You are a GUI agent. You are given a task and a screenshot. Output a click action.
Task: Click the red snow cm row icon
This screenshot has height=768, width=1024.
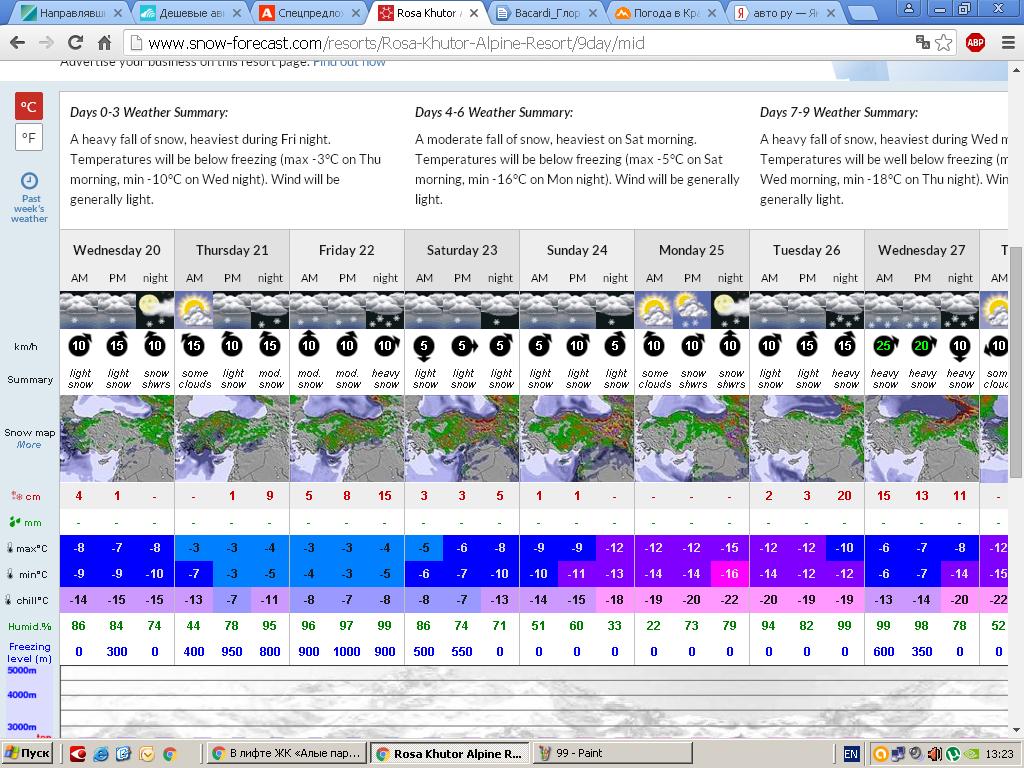click(16, 496)
